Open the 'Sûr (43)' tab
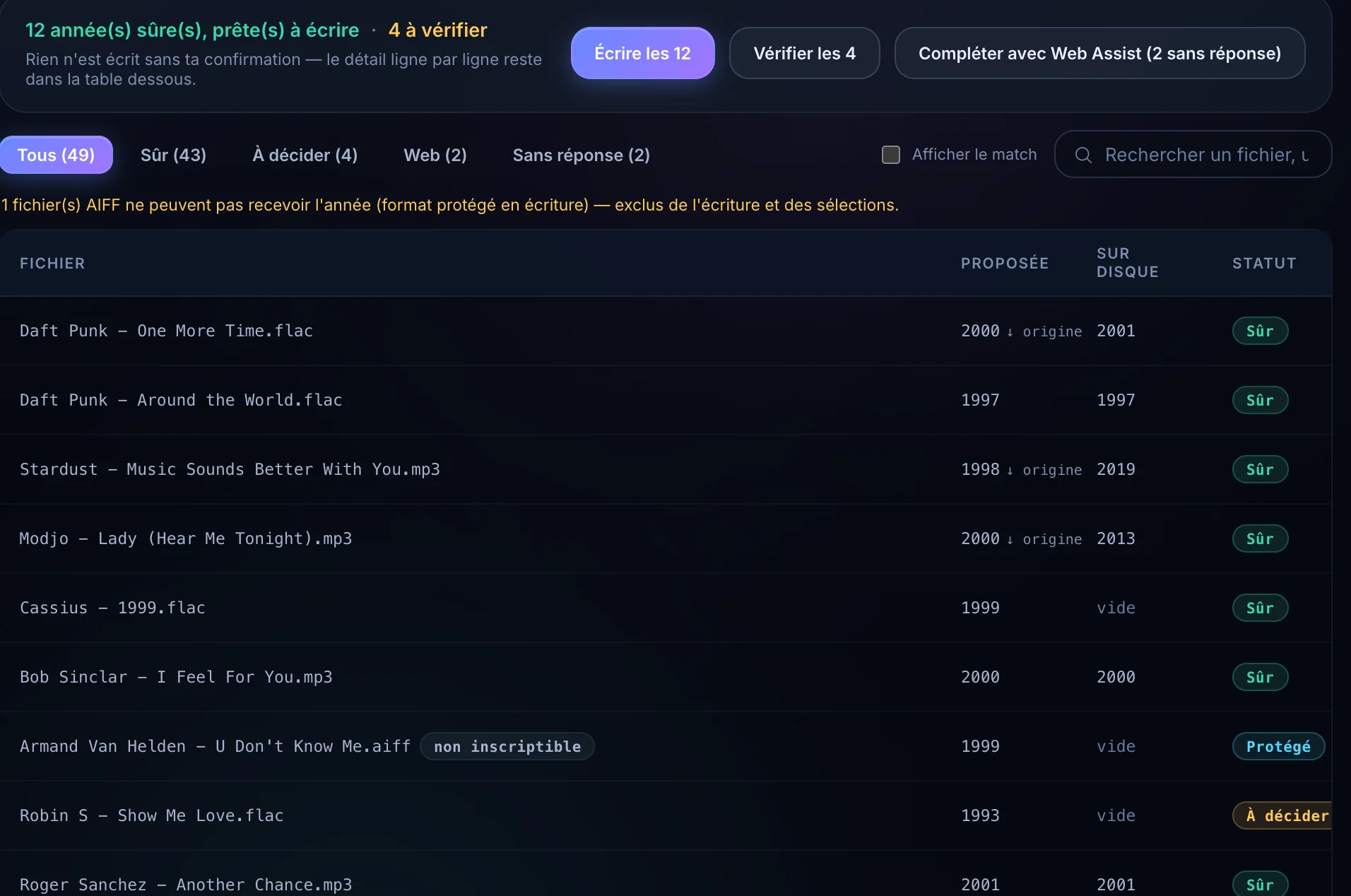Screen dimensions: 1351x896 pos(173,155)
